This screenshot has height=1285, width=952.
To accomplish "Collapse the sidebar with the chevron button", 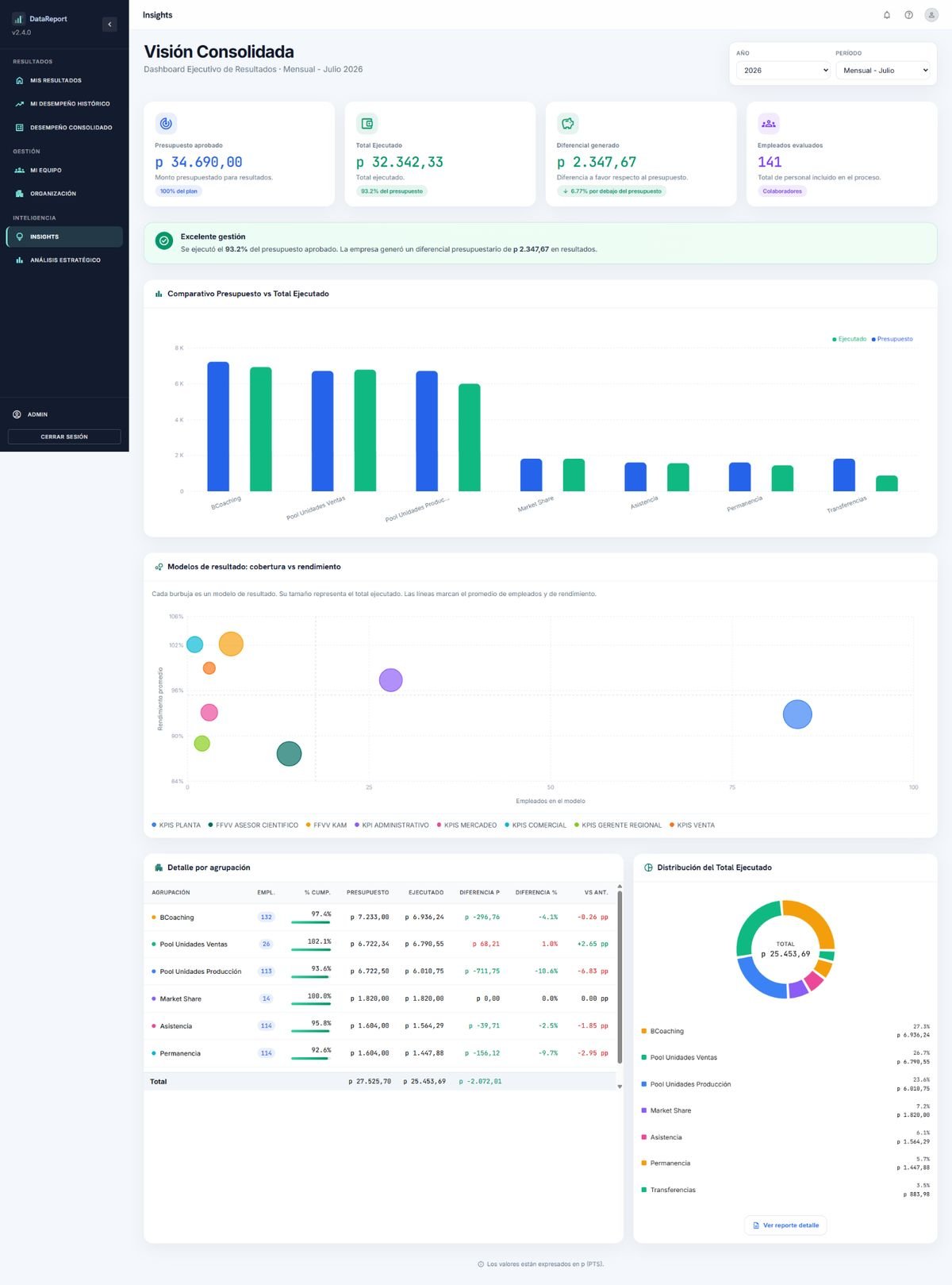I will [109, 25].
